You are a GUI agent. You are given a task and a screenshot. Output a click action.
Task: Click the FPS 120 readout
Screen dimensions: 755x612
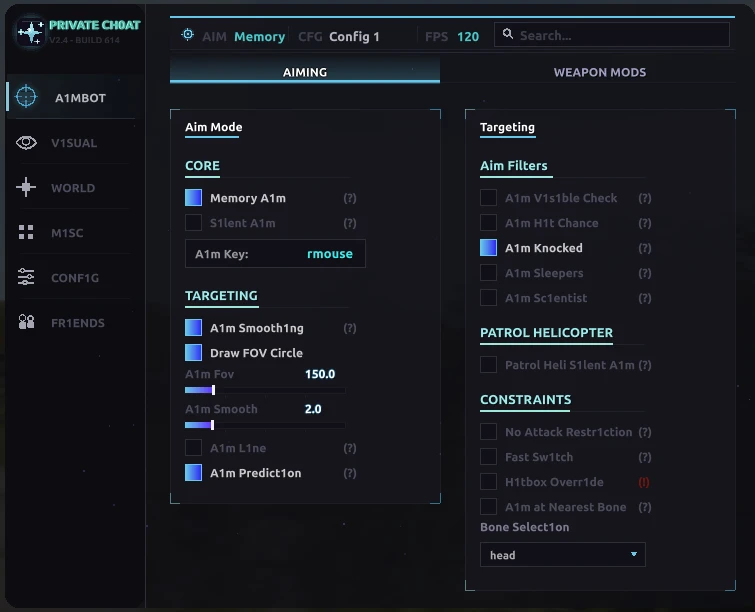[x=452, y=37]
